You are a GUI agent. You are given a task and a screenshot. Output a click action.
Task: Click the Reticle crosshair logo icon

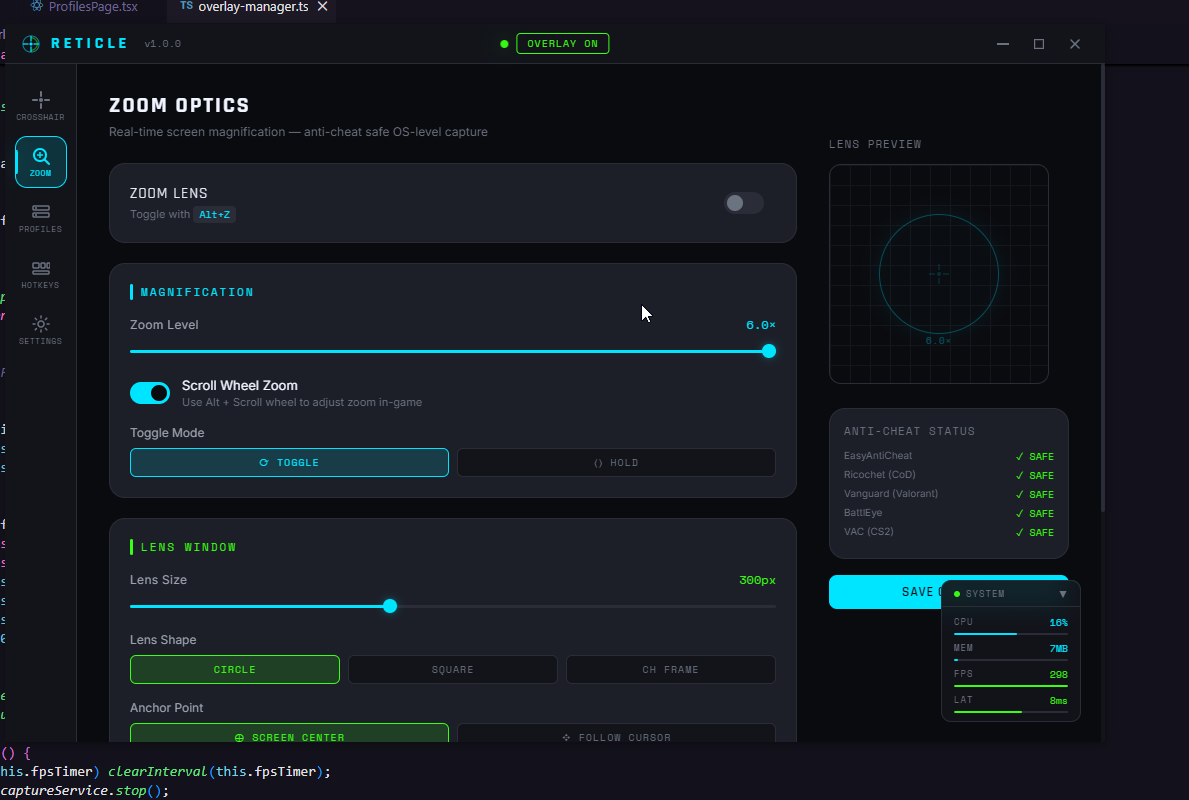click(31, 44)
